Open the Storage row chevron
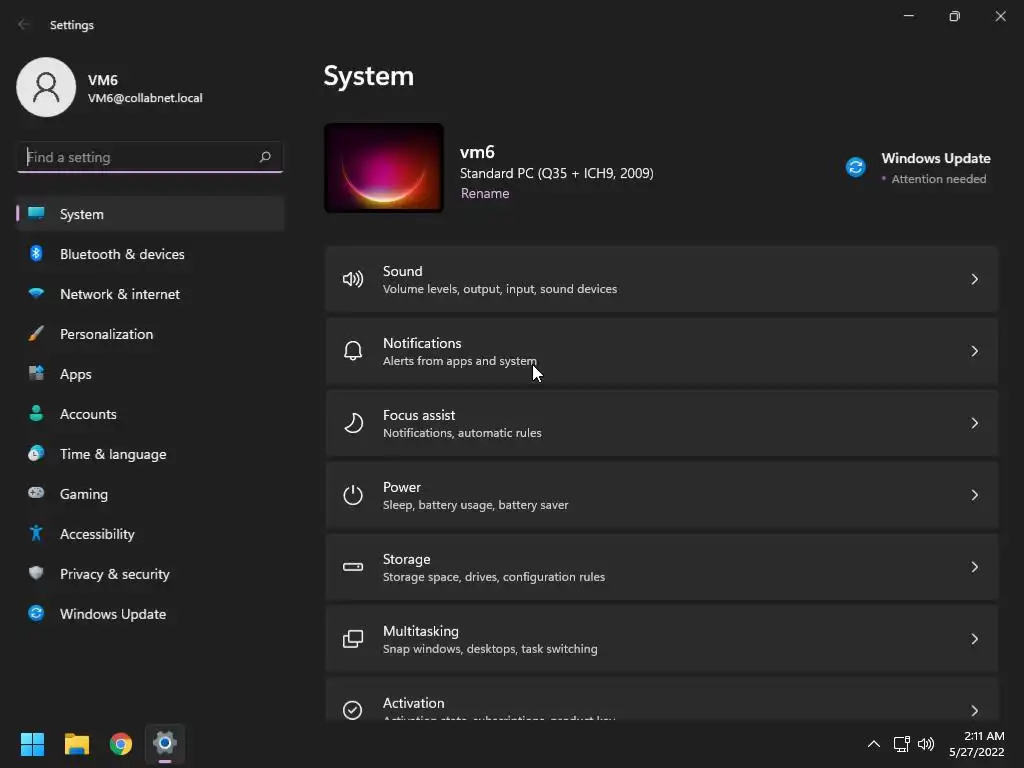Image resolution: width=1024 pixels, height=768 pixels. (974, 567)
